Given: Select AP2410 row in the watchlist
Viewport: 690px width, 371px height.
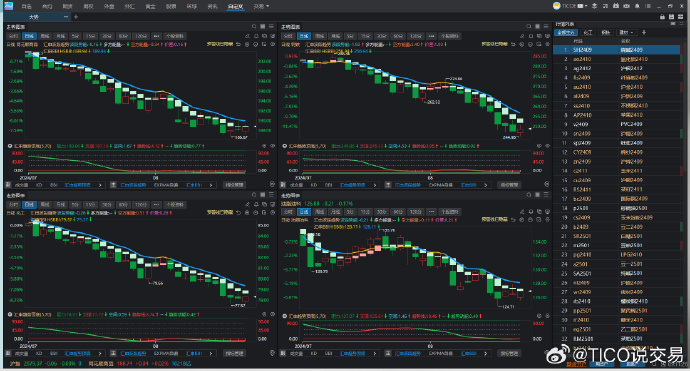Looking at the screenshot, I should (x=617, y=115).
